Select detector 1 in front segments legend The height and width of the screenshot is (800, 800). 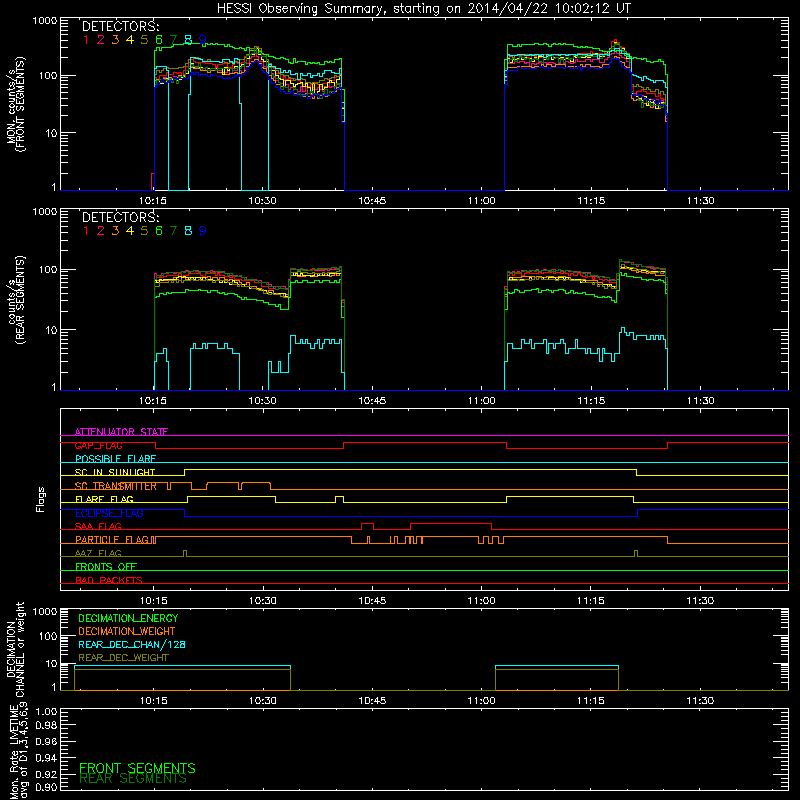point(86,40)
